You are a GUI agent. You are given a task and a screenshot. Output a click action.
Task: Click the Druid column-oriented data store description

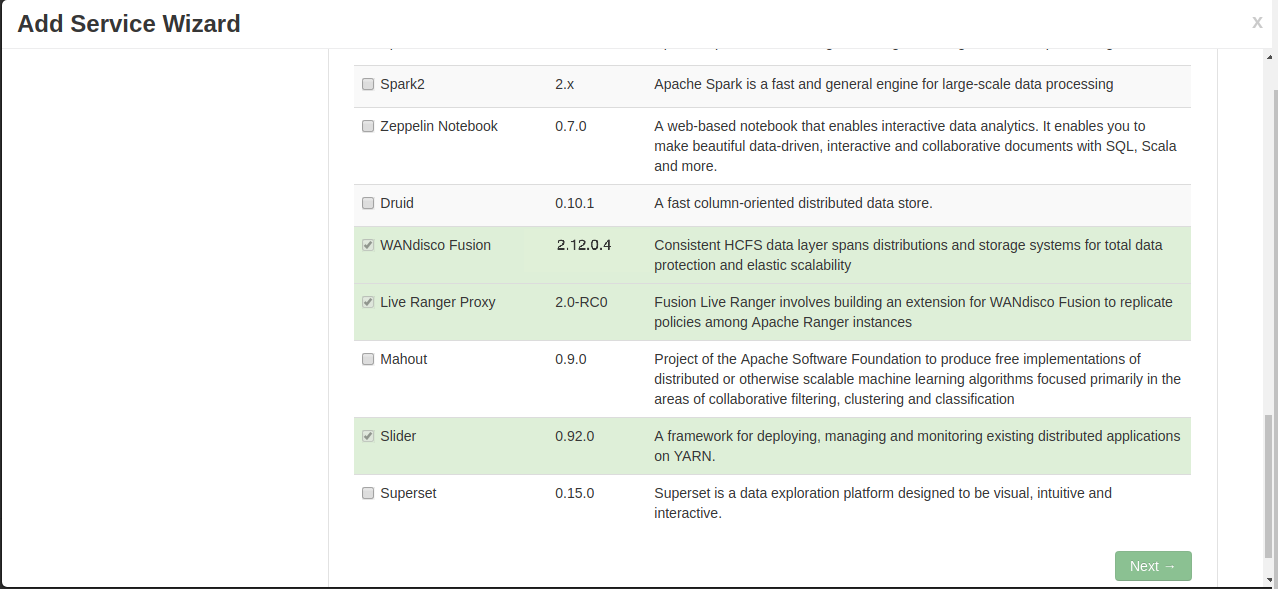click(x=793, y=203)
